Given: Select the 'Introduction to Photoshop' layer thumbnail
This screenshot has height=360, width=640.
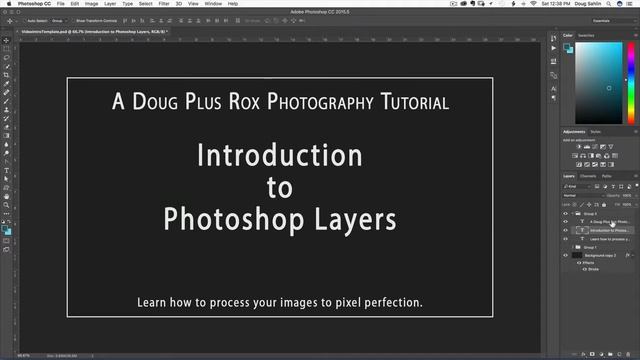Looking at the screenshot, I should click(582, 231).
